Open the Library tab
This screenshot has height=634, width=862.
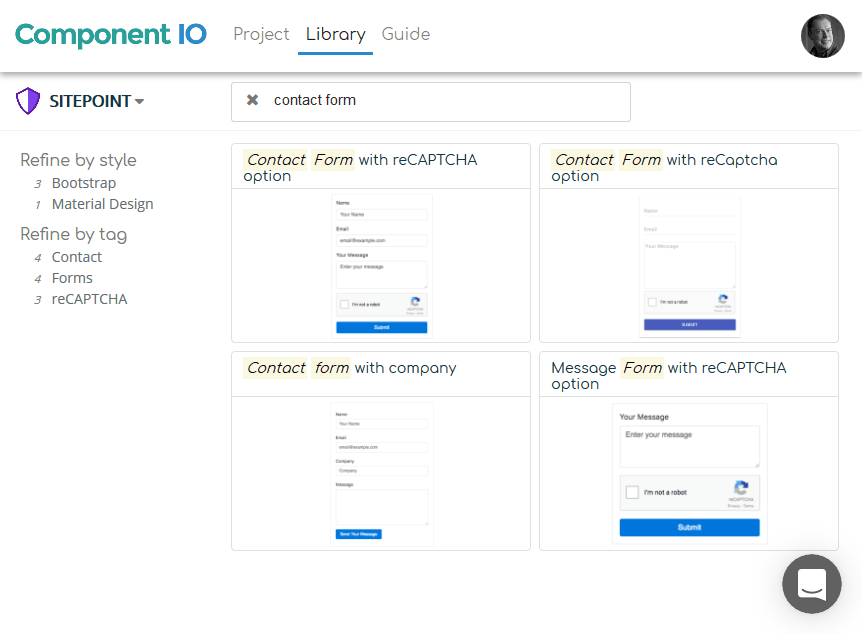click(335, 34)
